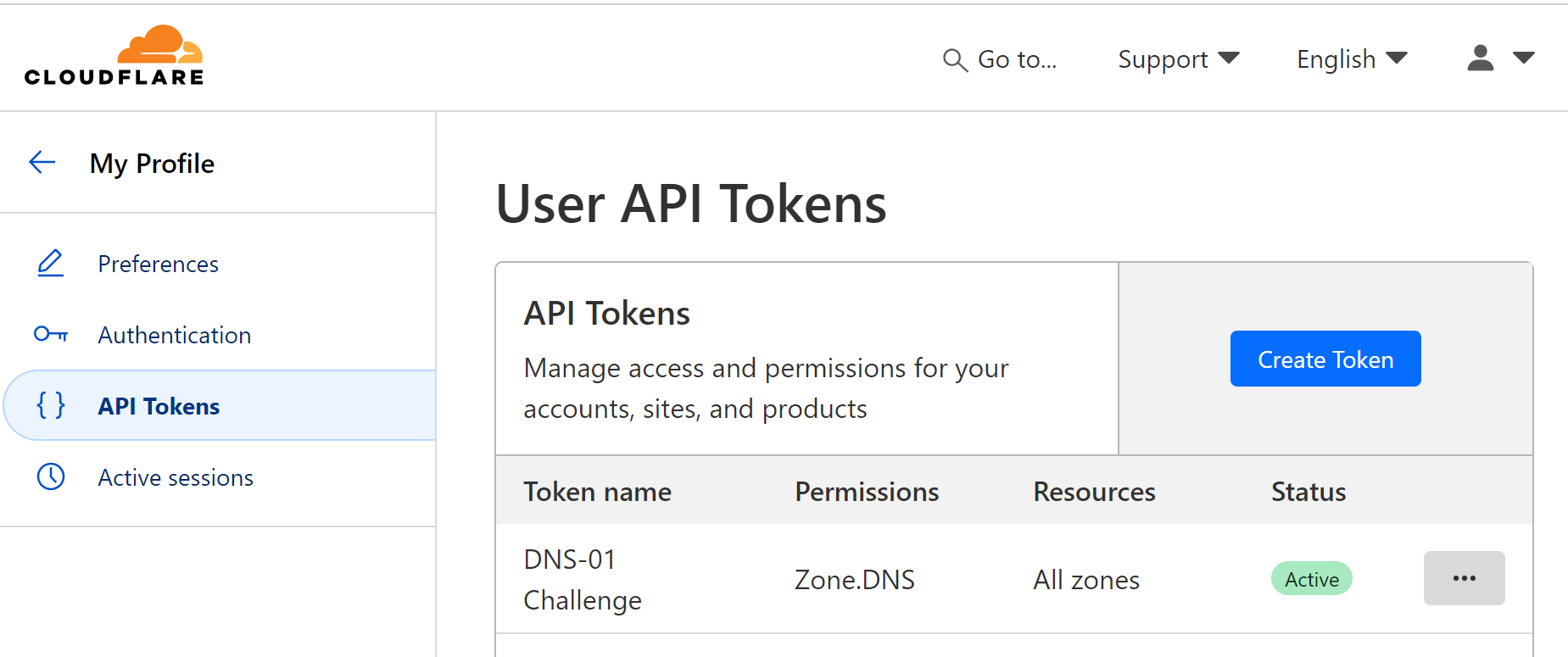This screenshot has height=657, width=1568.
Task: Open the Support dropdown menu
Action: tap(1179, 59)
